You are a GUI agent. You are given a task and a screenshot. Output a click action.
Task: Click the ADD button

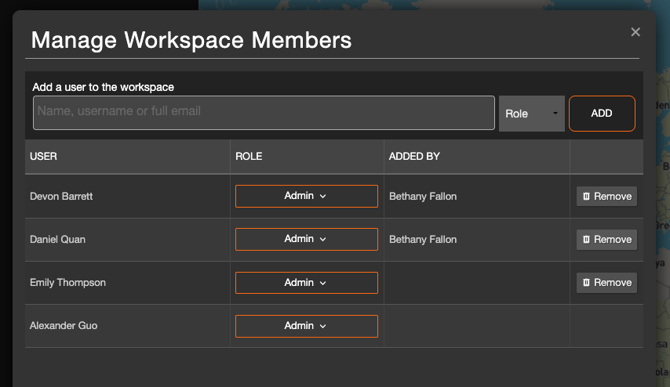coord(602,113)
